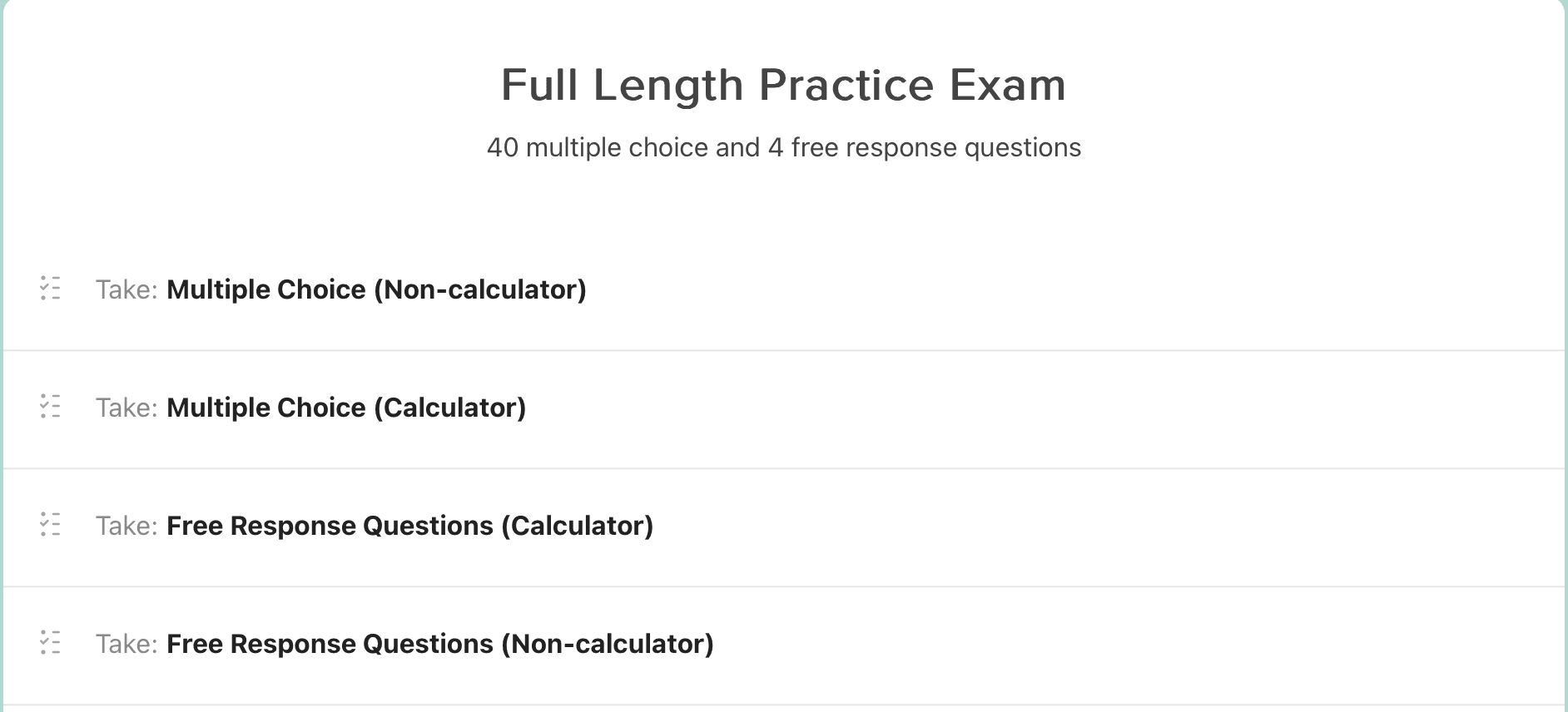Viewport: 1568px width, 712px height.
Task: Click the Take label on the first row
Action: pyautogui.click(x=125, y=289)
